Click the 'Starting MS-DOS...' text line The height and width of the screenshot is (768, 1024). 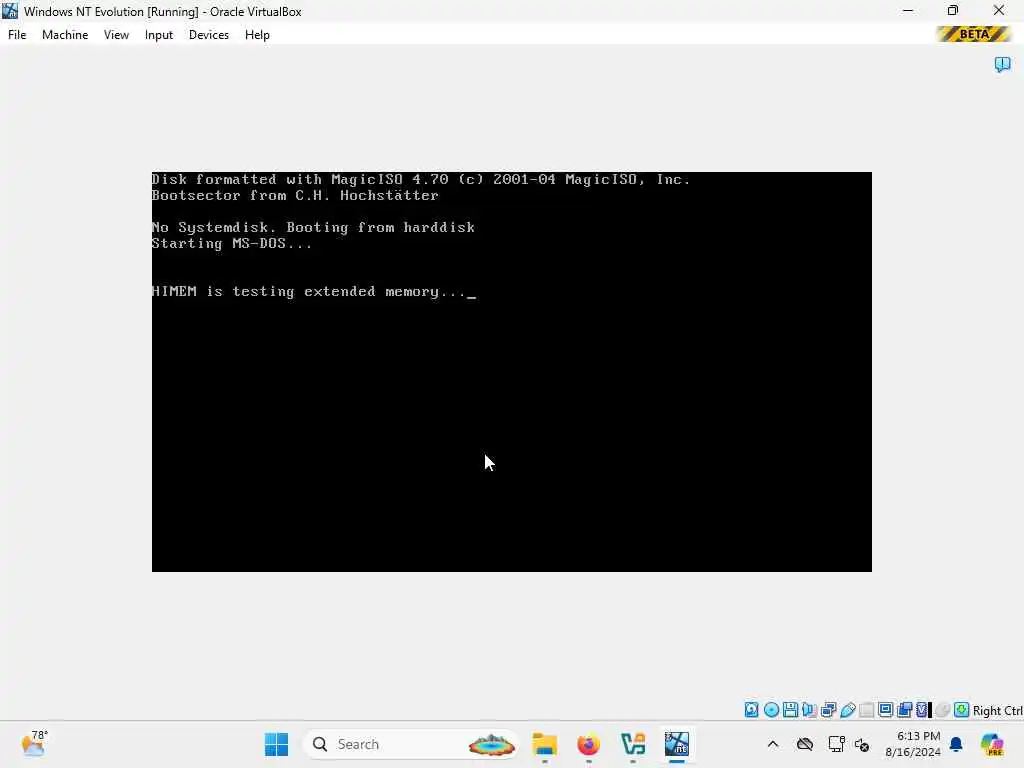(232, 243)
